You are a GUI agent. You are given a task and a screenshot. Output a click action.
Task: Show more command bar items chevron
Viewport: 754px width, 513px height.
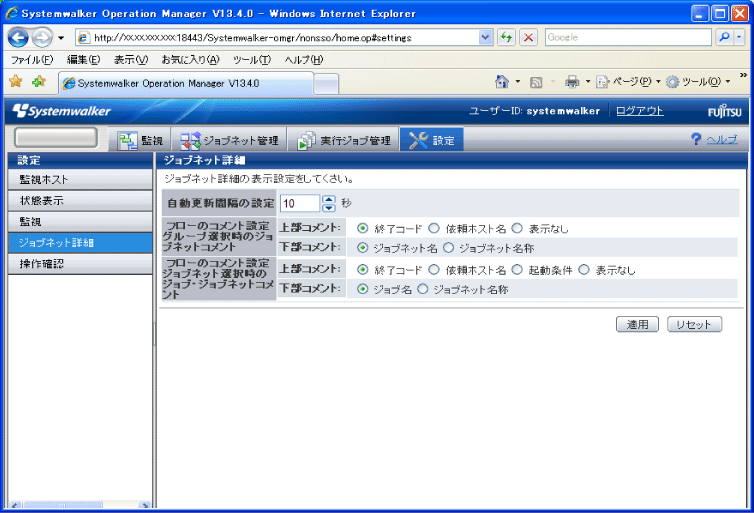click(743, 75)
